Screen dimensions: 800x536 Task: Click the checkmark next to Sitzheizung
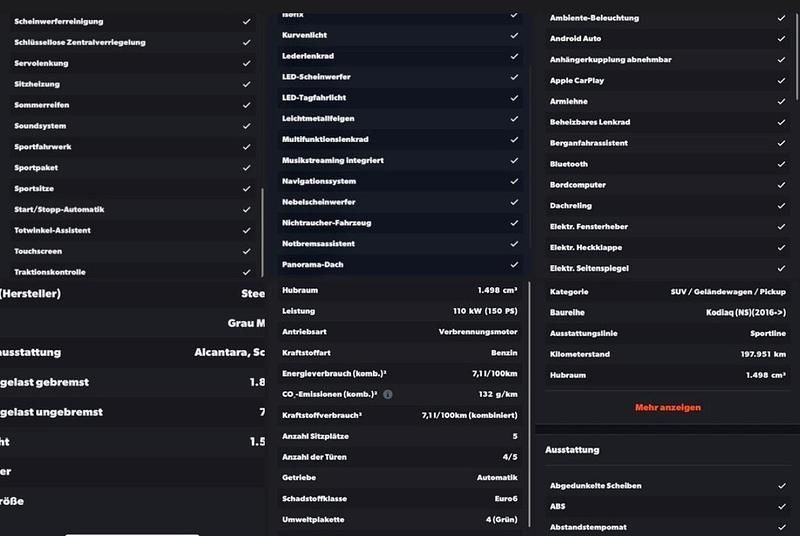246,84
